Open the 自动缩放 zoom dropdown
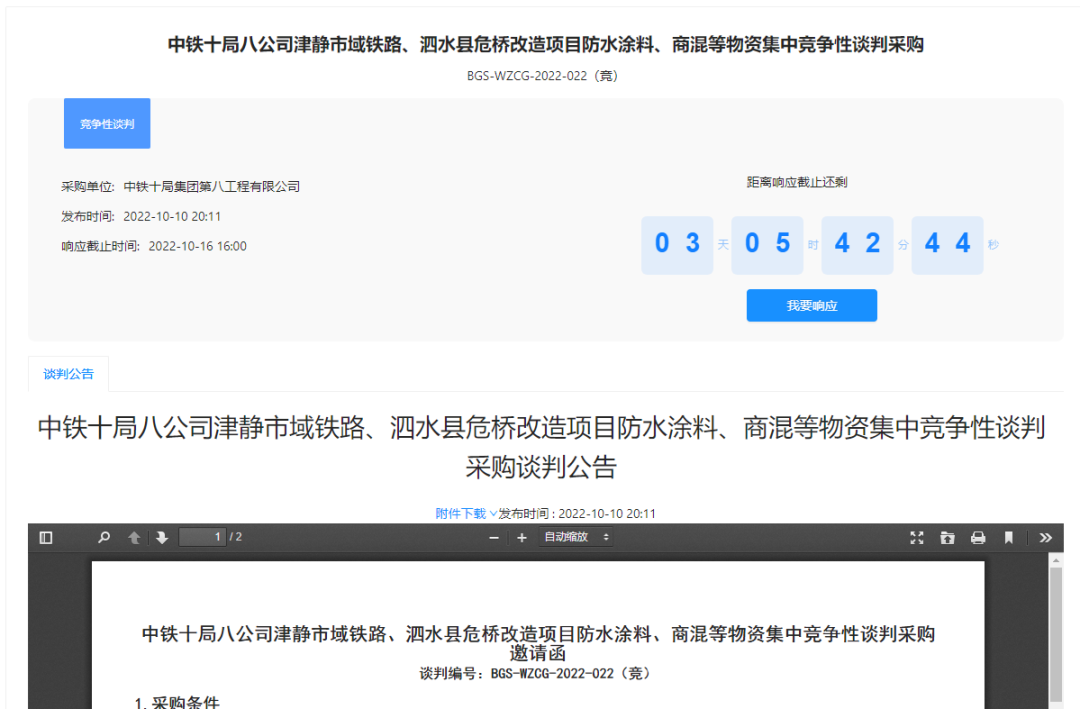1080x709 pixels. pyautogui.click(x=577, y=537)
